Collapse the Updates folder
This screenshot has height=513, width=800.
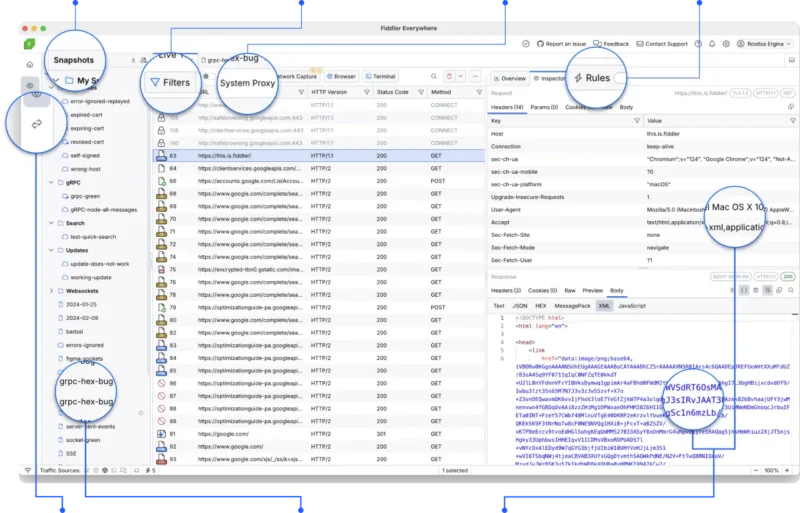tap(51, 250)
